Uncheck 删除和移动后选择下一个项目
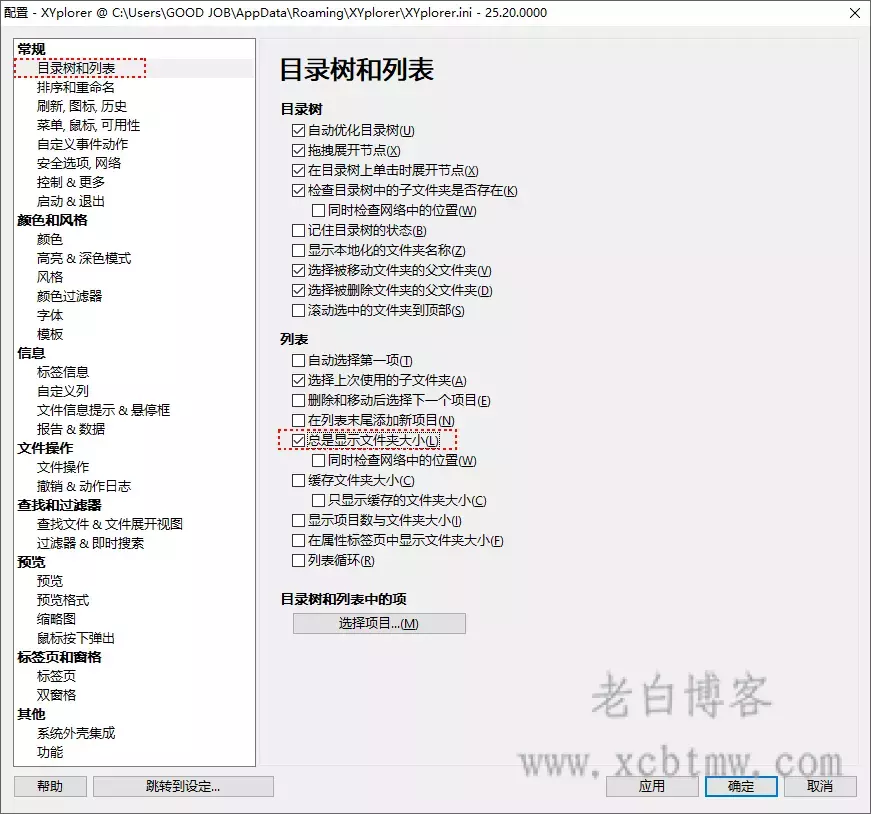Image resolution: width=871 pixels, height=814 pixels. [298, 400]
